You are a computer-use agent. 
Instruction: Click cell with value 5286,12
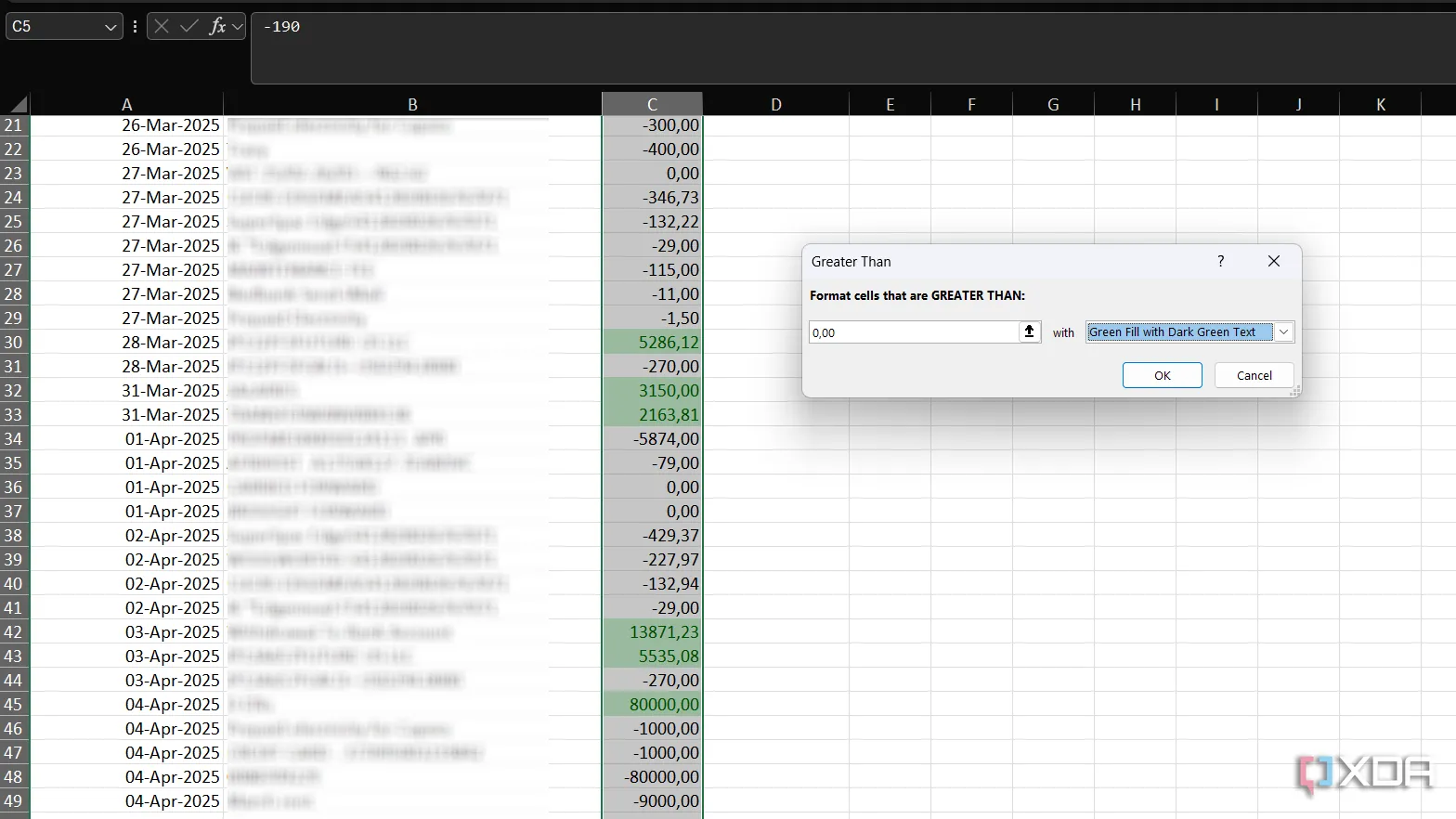[x=652, y=343]
